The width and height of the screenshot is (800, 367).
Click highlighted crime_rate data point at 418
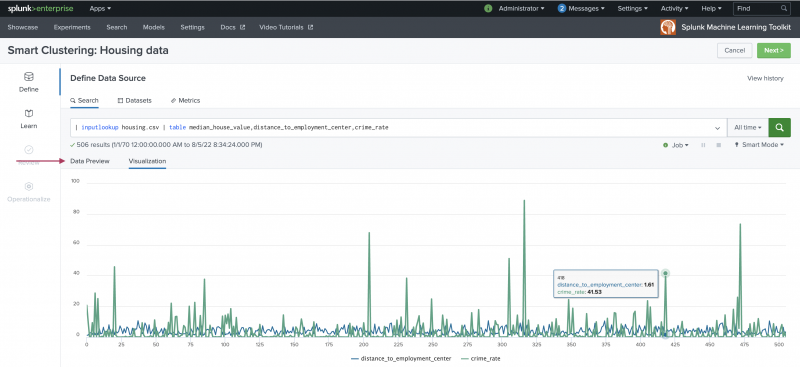665,274
